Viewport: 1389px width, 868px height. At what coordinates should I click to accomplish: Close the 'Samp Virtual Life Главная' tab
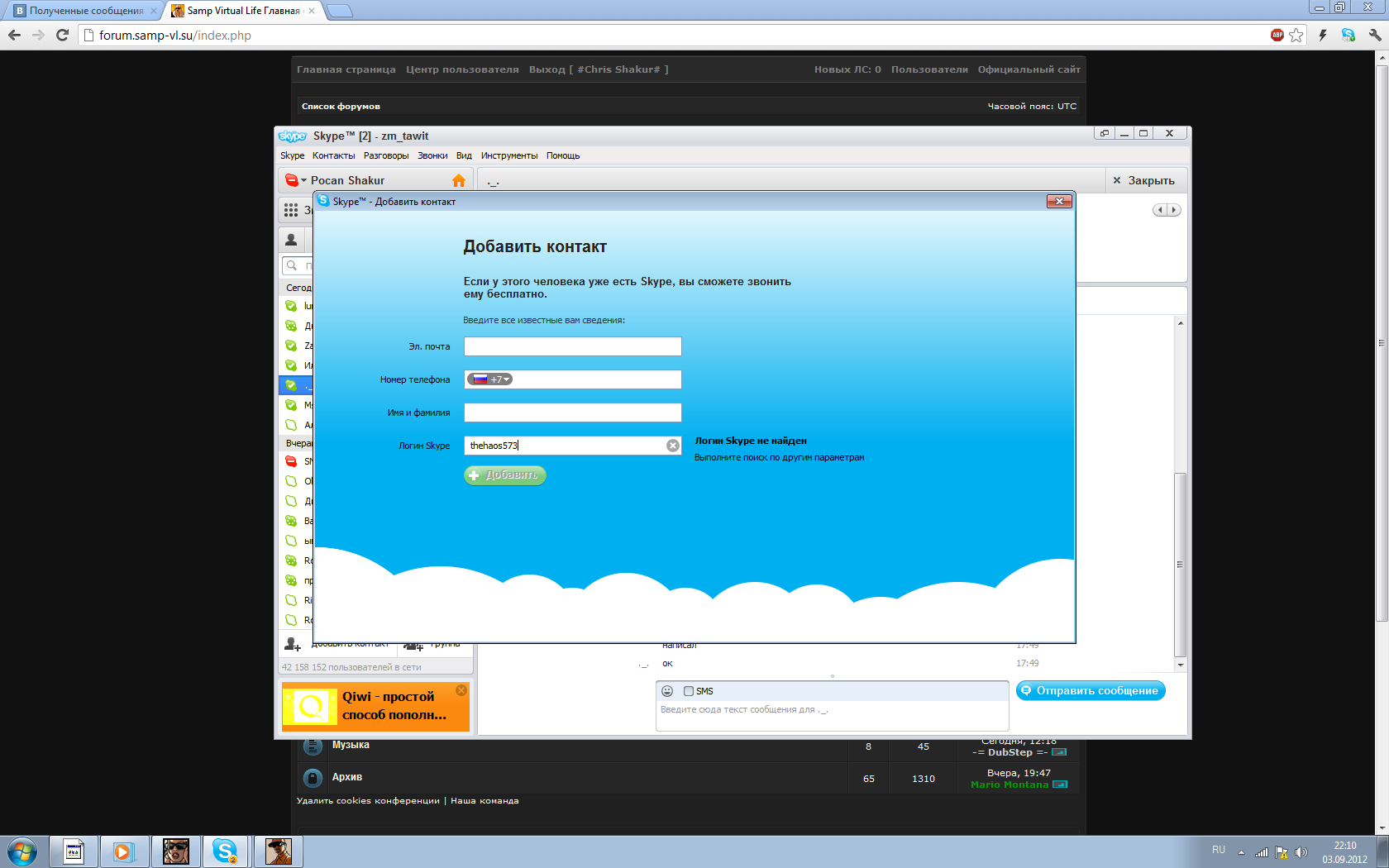312,11
